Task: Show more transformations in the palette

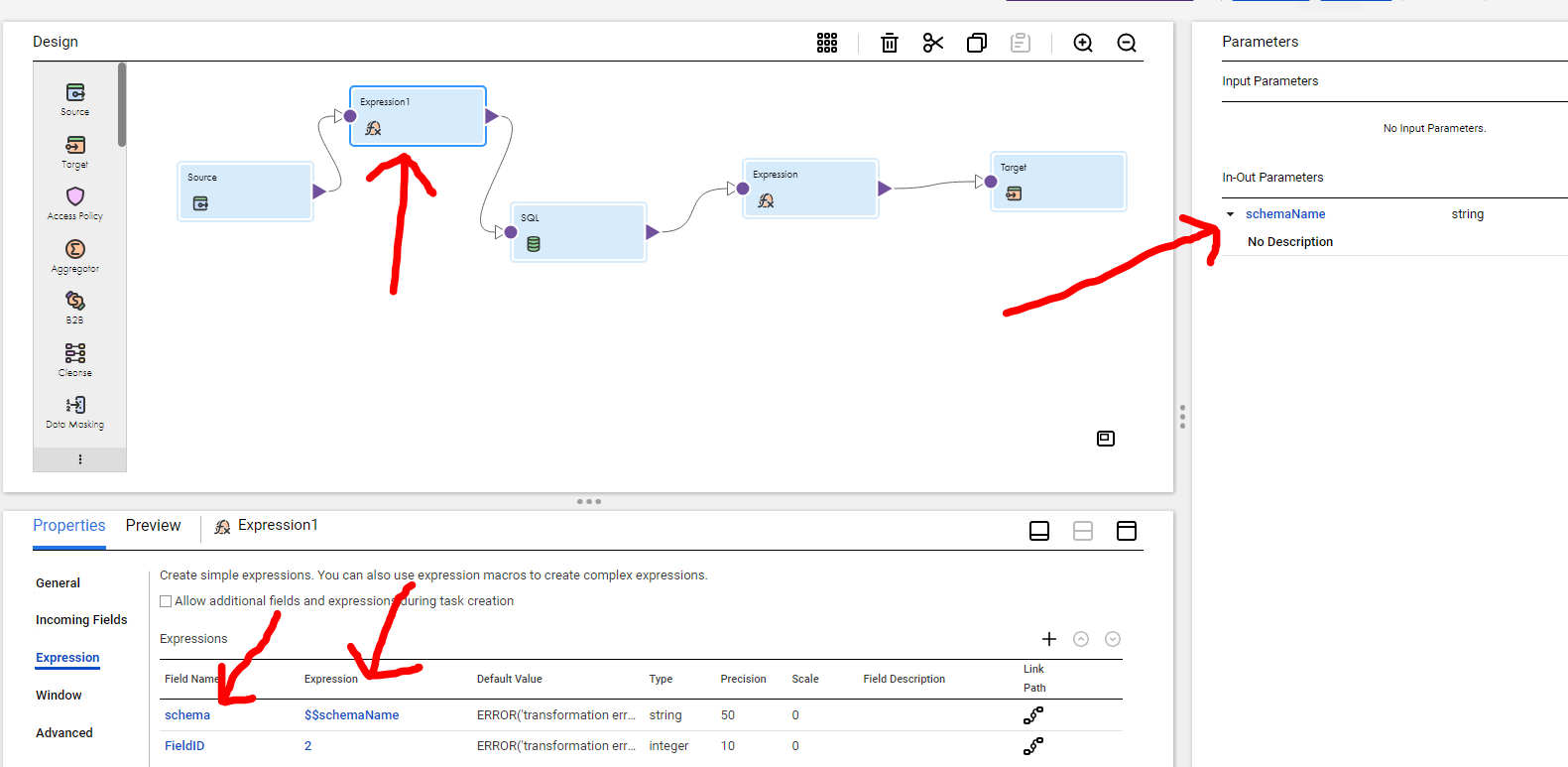Action: [80, 459]
